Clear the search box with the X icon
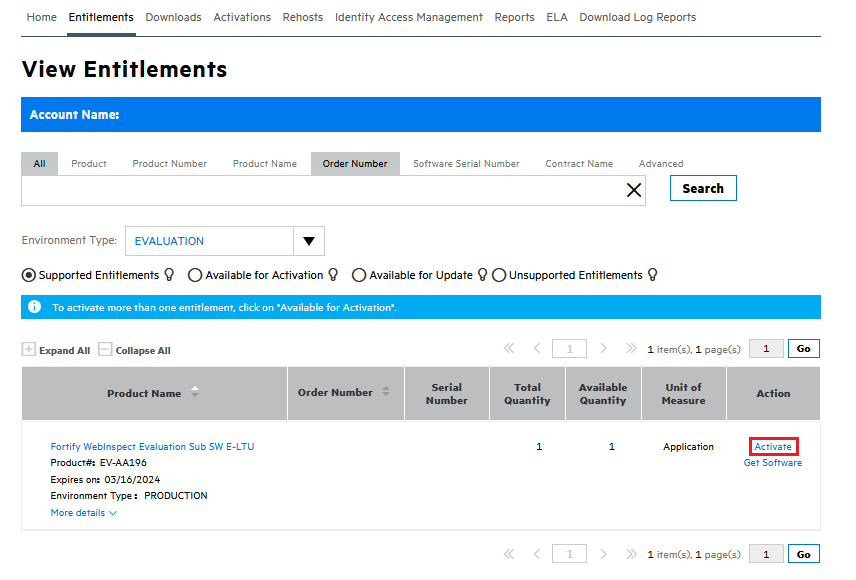856x580 pixels. pos(634,190)
